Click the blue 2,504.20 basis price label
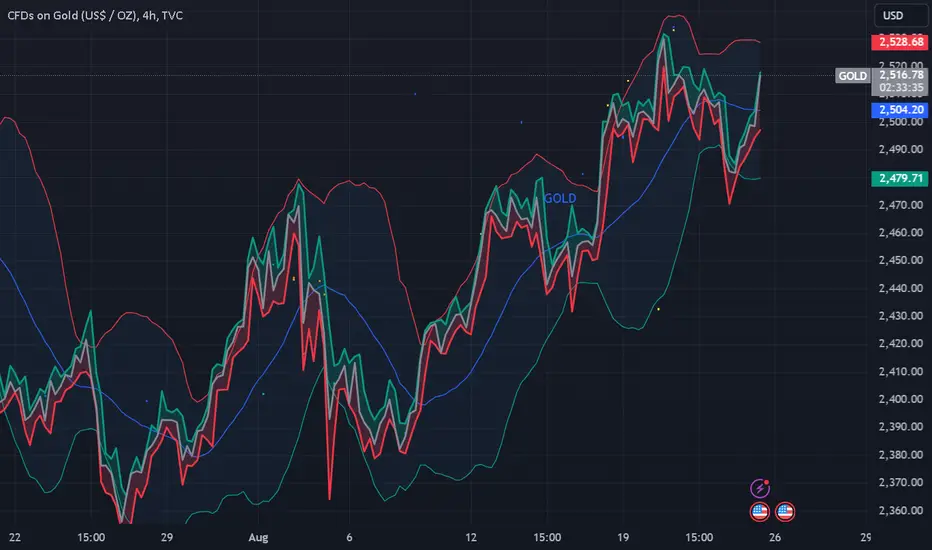This screenshot has width=932, height=550. (900, 109)
